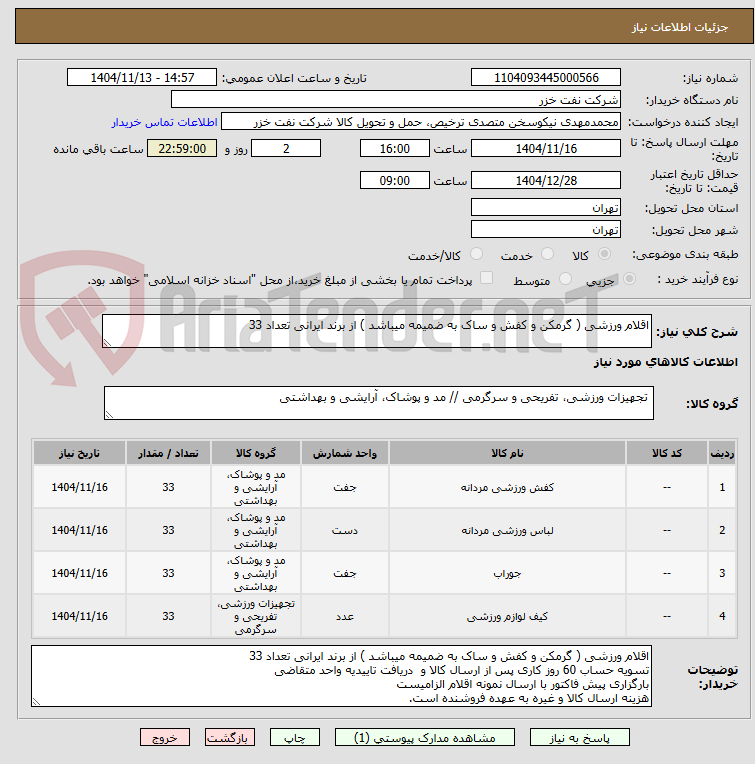This screenshot has height=764, width=755.
Task: Click the 'توضیحات خریدار' label
Action: pyautogui.click(x=713, y=677)
